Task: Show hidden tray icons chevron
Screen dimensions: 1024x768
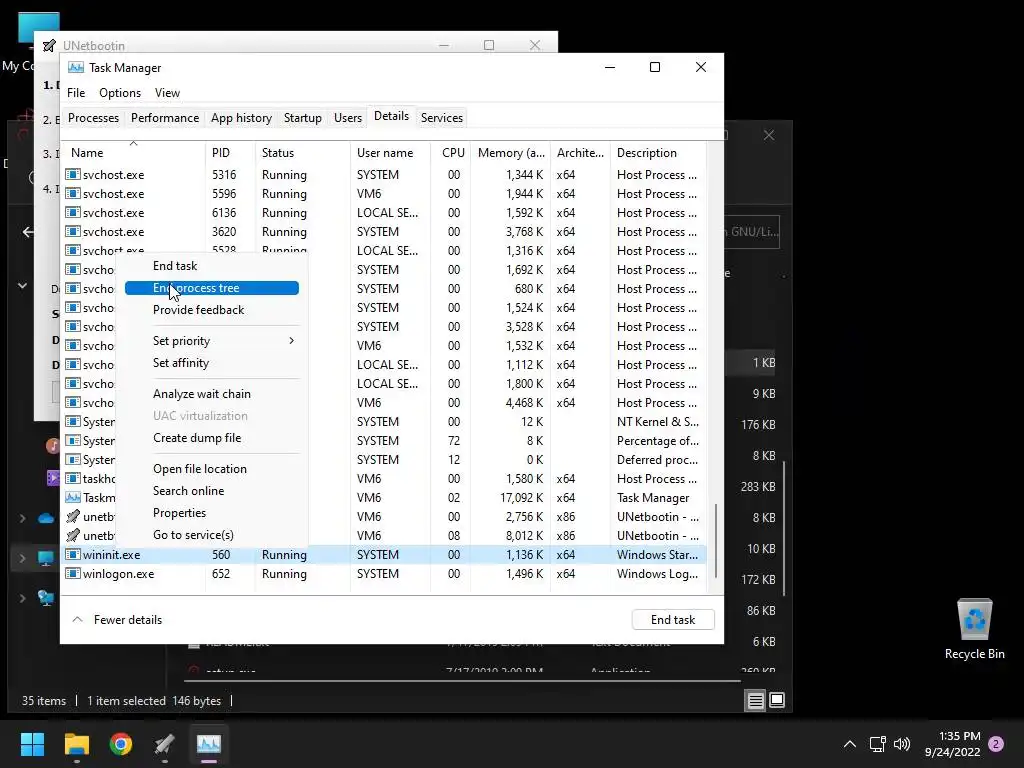Action: [x=850, y=744]
